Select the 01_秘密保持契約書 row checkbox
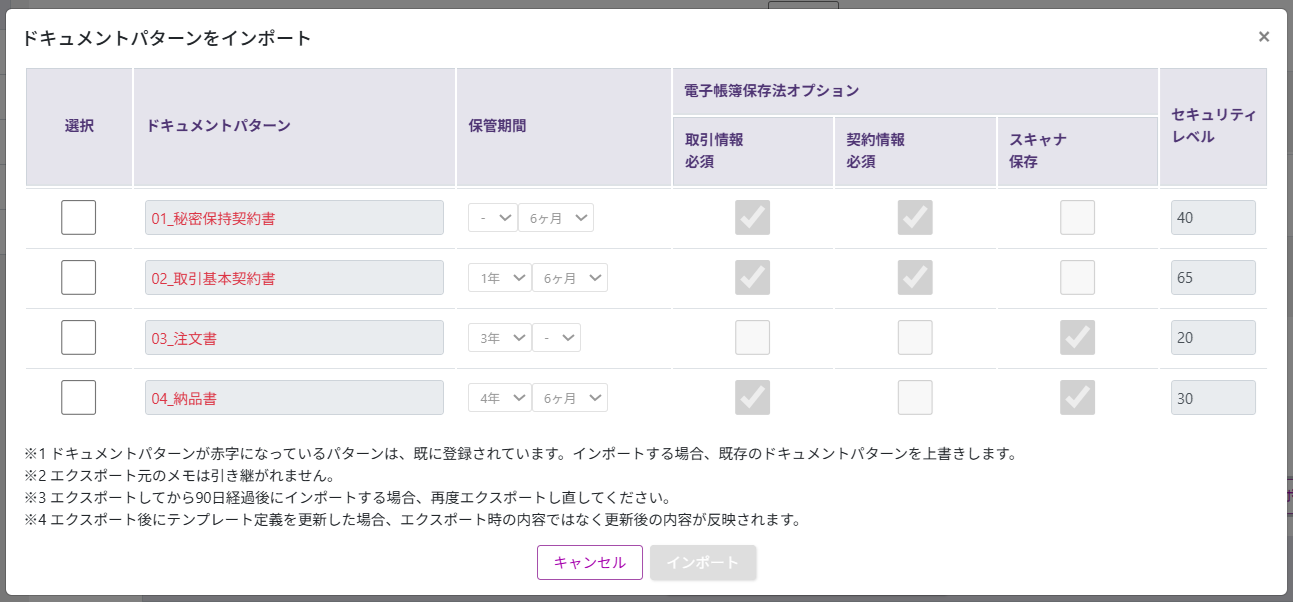Image resolution: width=1293 pixels, height=602 pixels. [79, 218]
